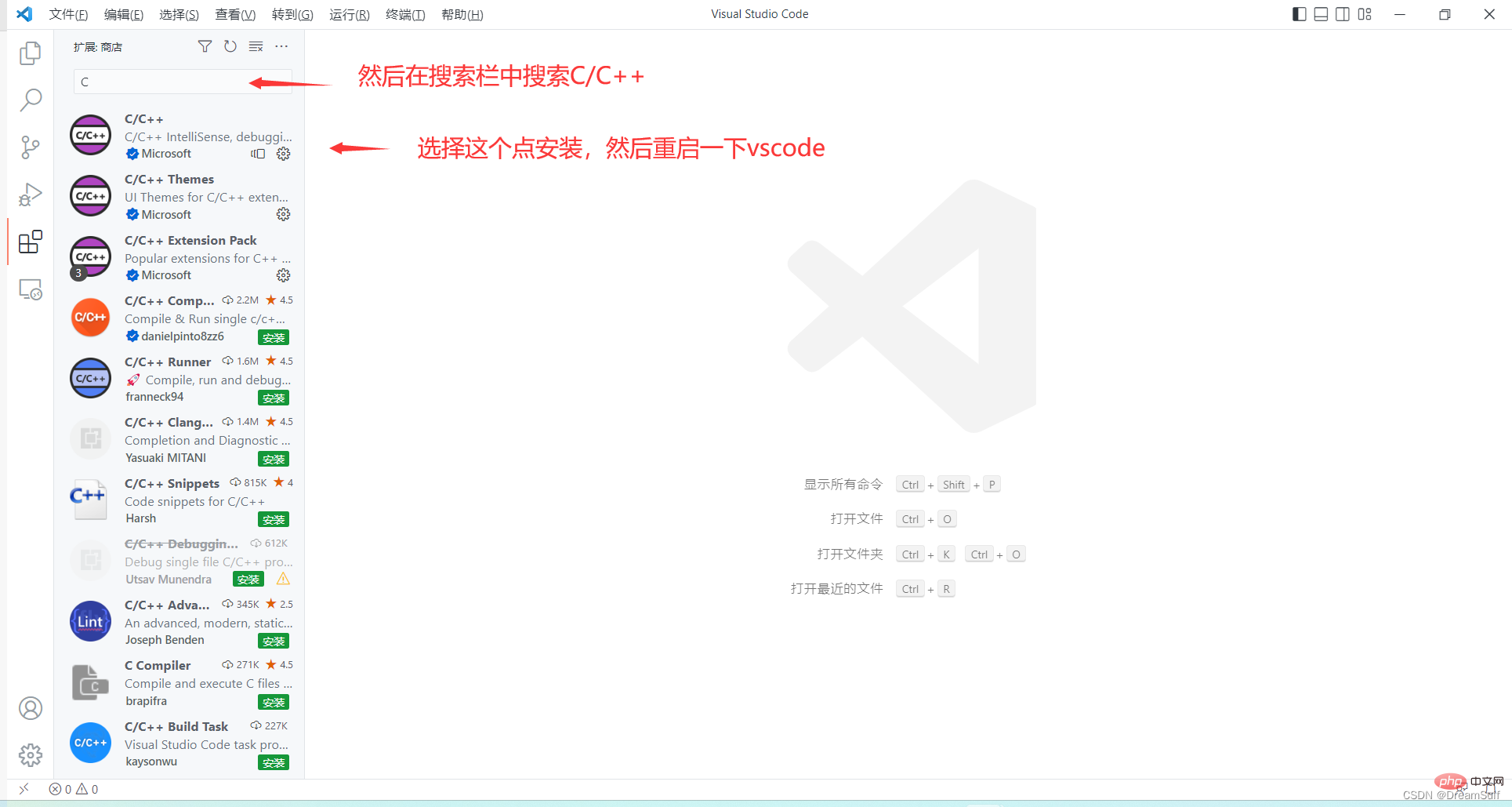Install the C/C++ Runner extension
1512x807 pixels.
pos(273,398)
